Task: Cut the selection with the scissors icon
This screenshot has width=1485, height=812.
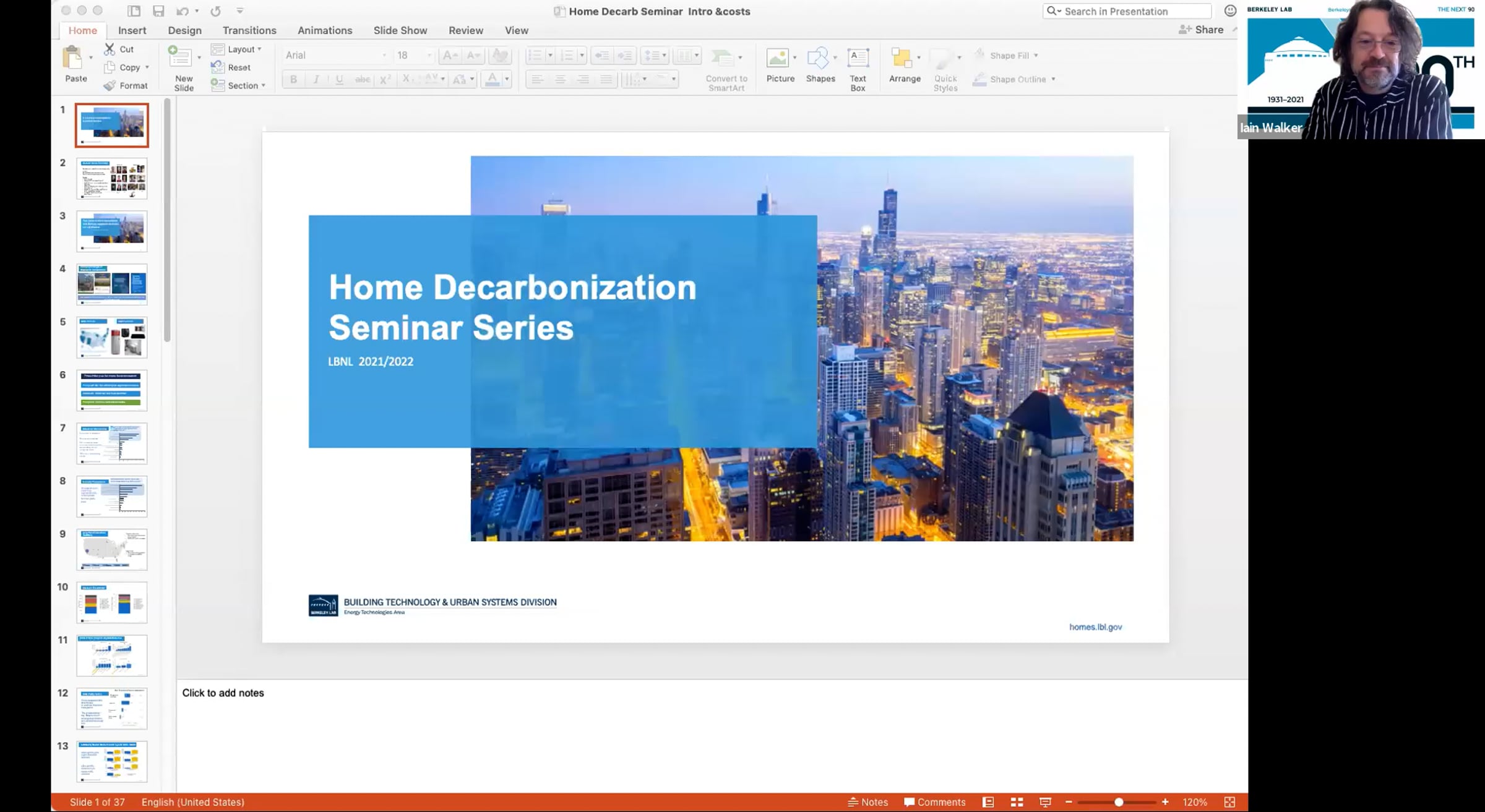Action: 110,49
